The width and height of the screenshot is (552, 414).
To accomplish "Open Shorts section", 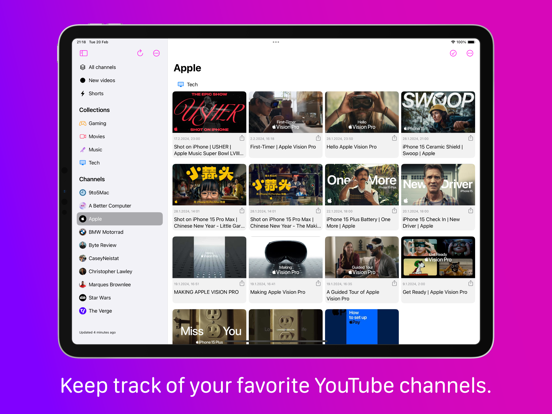I will coord(120,93).
